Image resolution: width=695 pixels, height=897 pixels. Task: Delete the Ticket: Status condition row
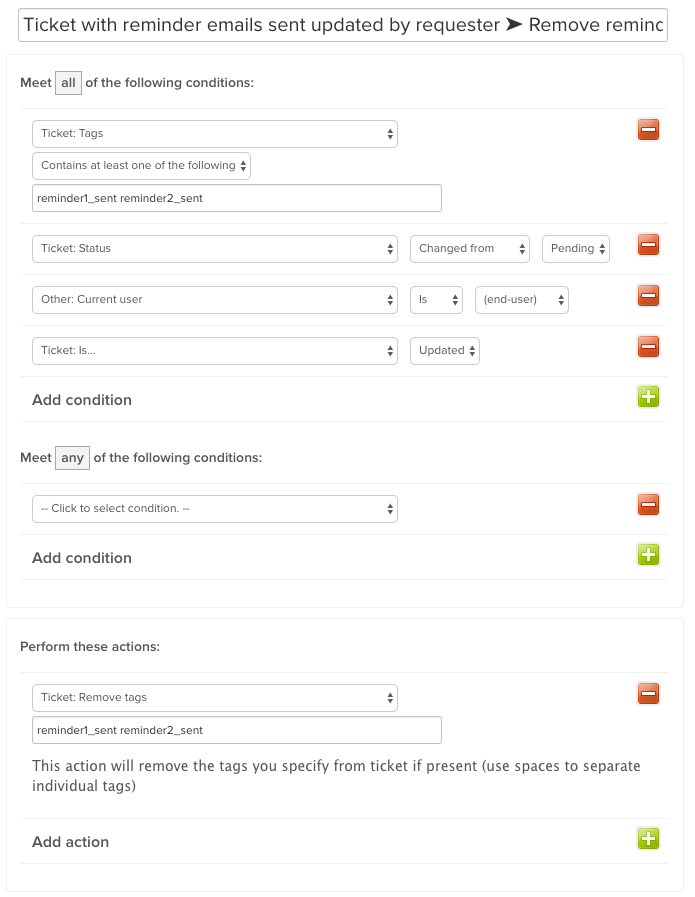(x=648, y=245)
